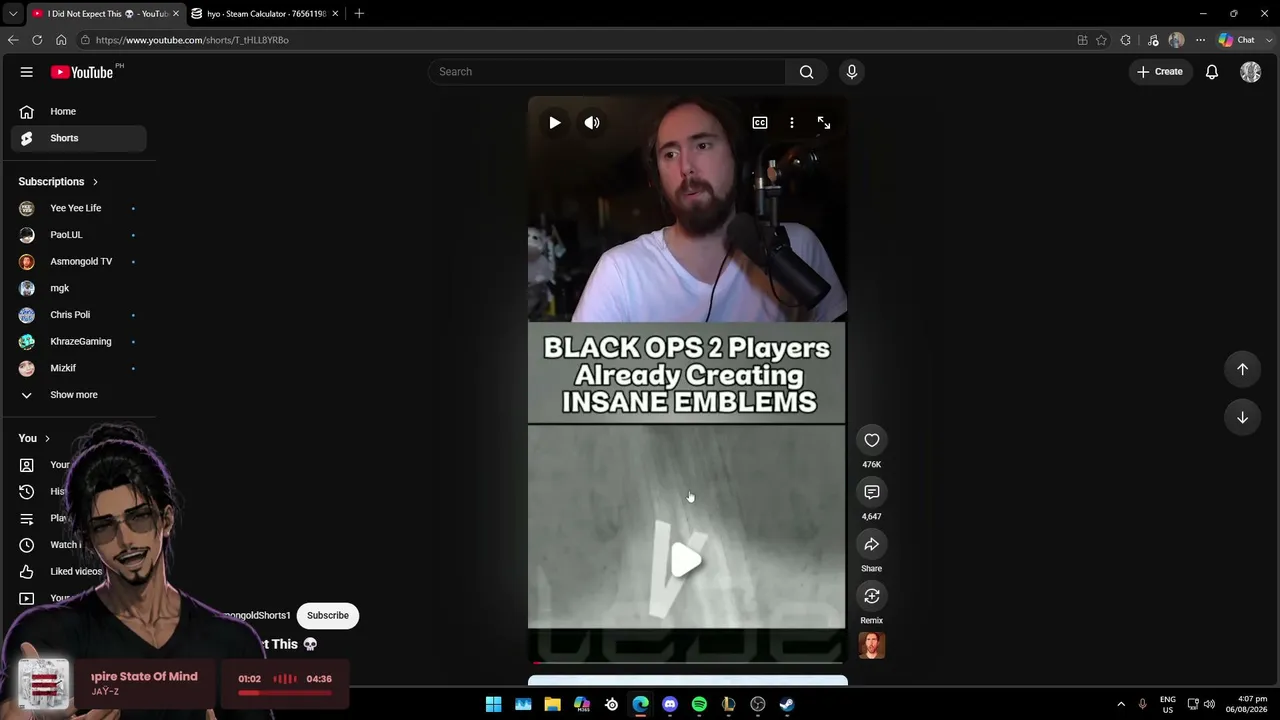The height and width of the screenshot is (720, 1280).
Task: Open the browser profile picture
Action: pos(1177,40)
